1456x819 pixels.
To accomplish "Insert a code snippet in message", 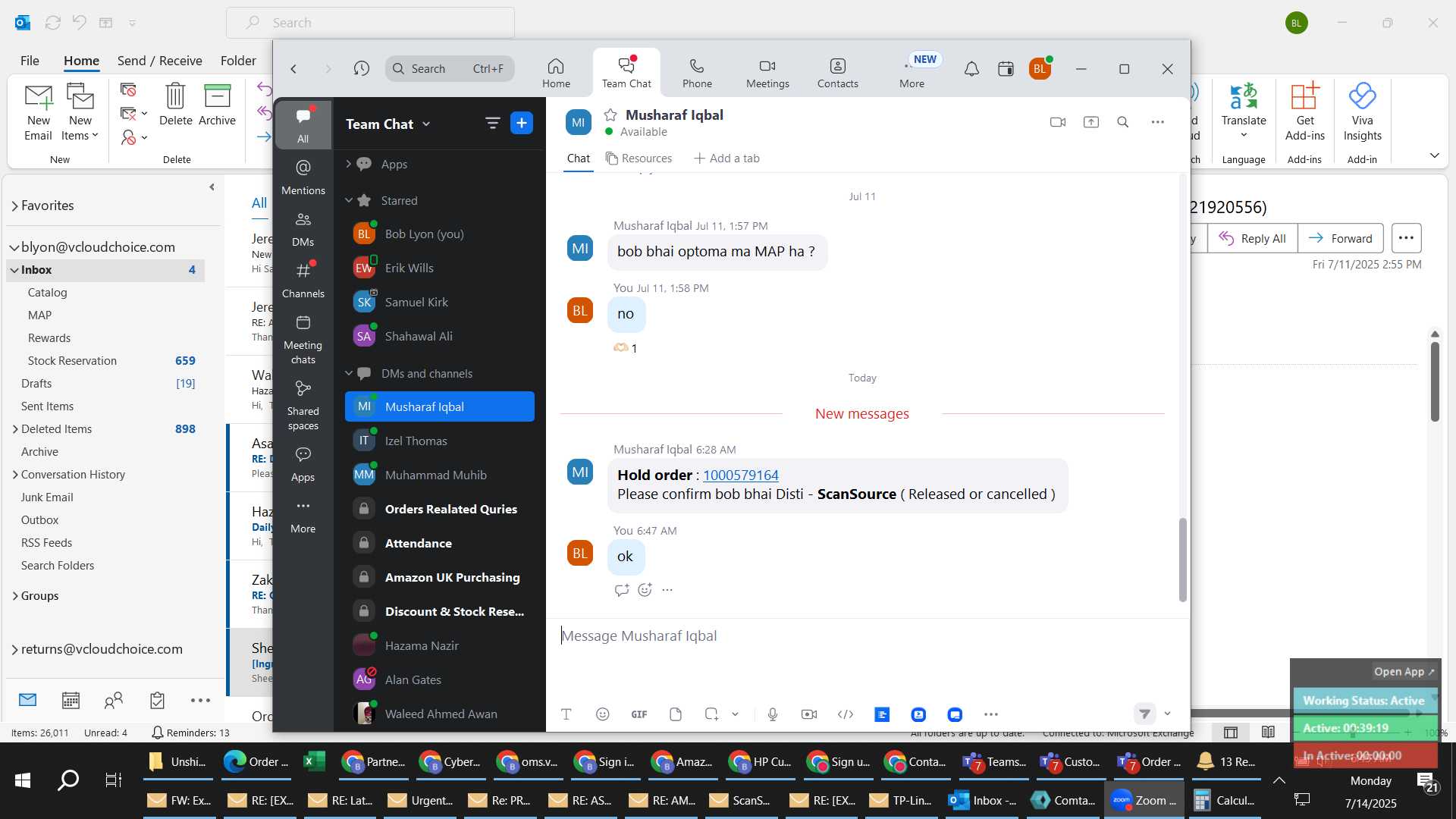I will point(846,714).
